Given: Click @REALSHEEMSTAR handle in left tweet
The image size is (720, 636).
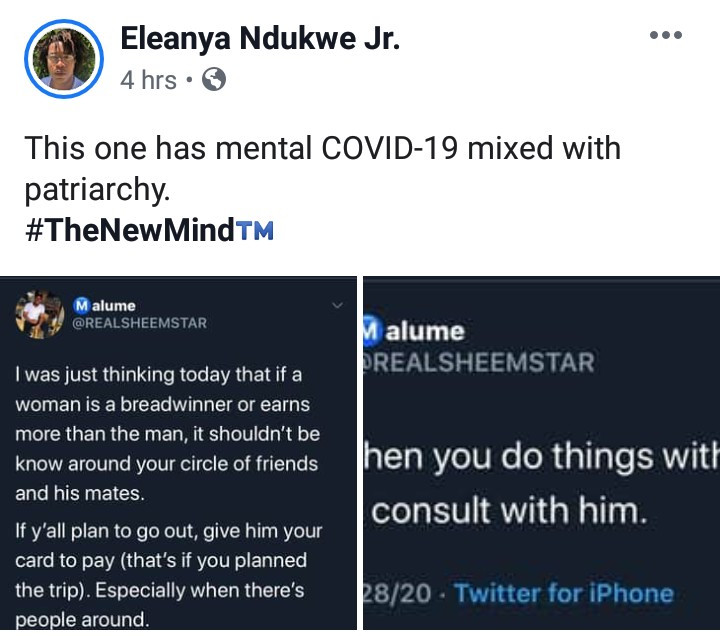Looking at the screenshot, I should pyautogui.click(x=139, y=323).
